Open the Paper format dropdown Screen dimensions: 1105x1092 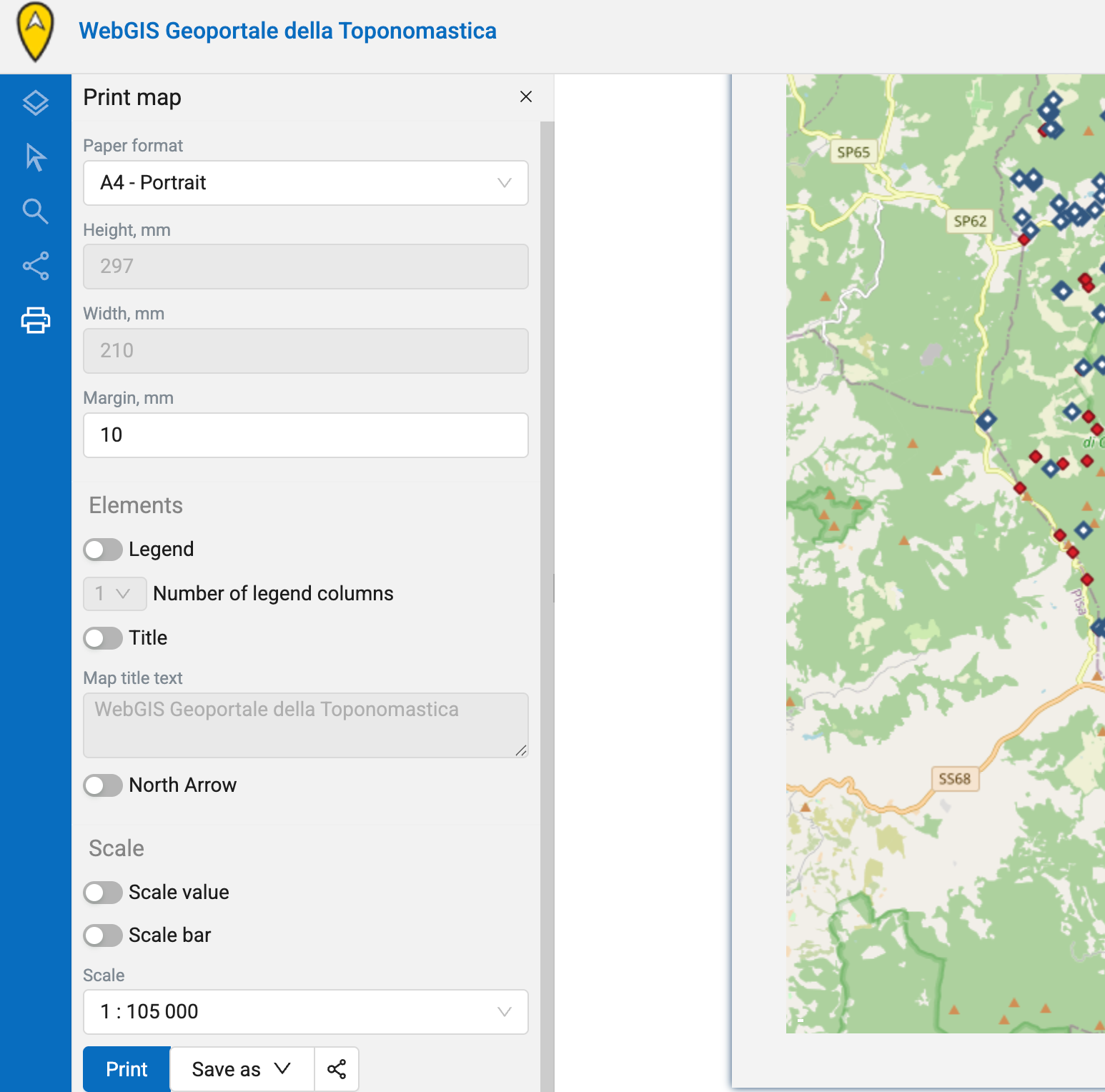[x=305, y=183]
